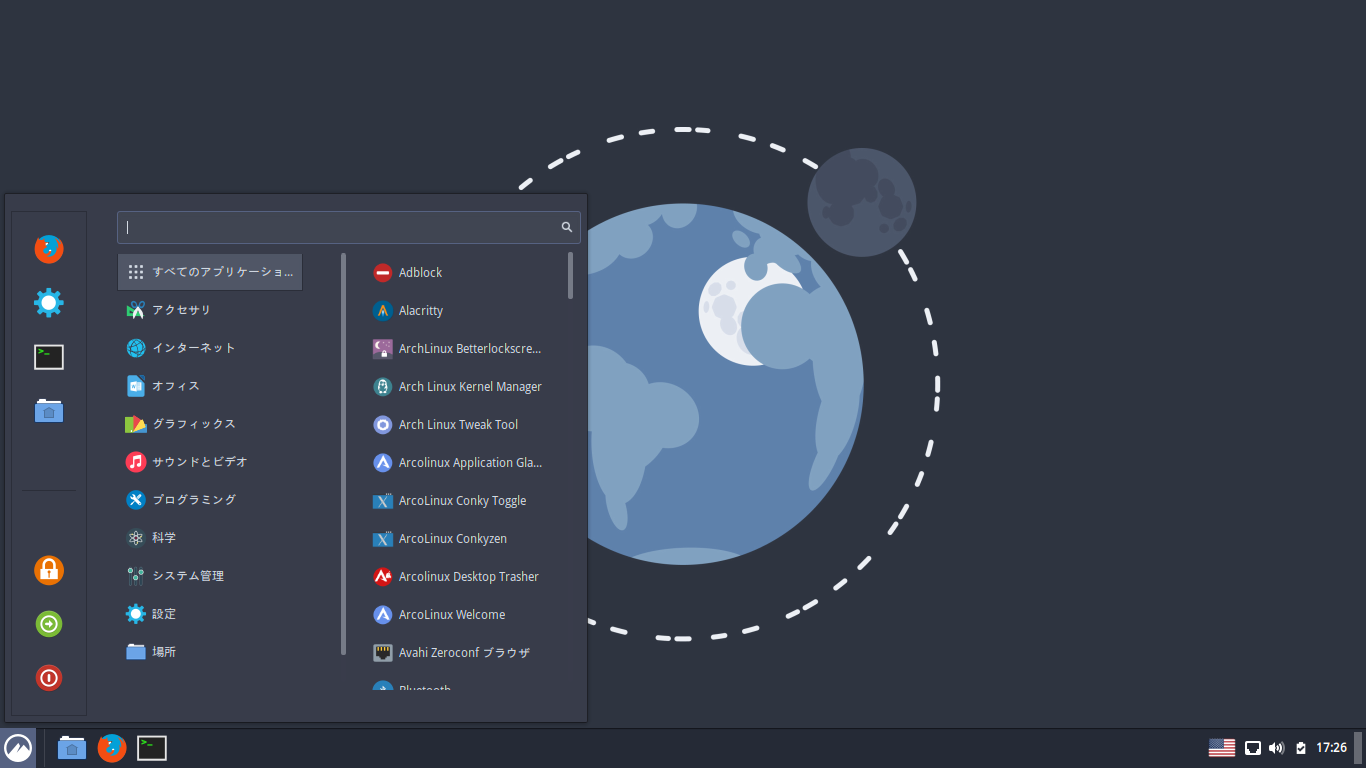Click the Alacritty app icon
Screen dimensions: 1366x768
382,311
